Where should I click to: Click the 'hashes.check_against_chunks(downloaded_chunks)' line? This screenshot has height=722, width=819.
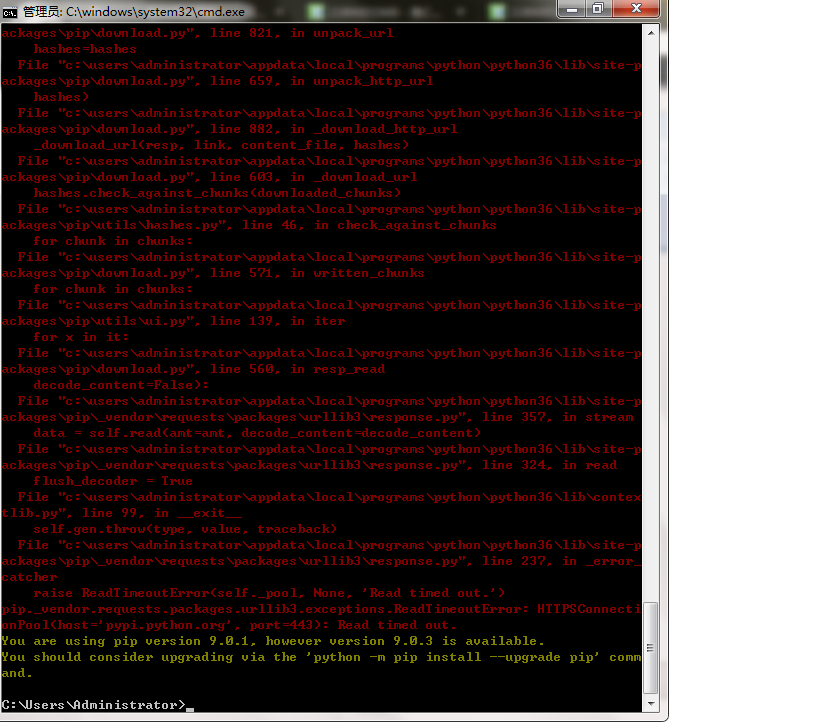coord(217,193)
